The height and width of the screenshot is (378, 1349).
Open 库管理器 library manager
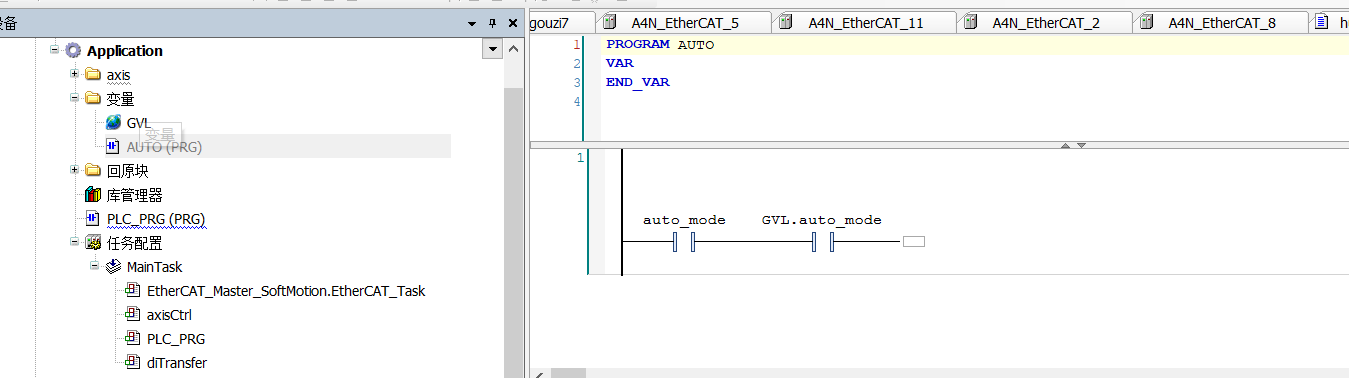pyautogui.click(x=134, y=195)
